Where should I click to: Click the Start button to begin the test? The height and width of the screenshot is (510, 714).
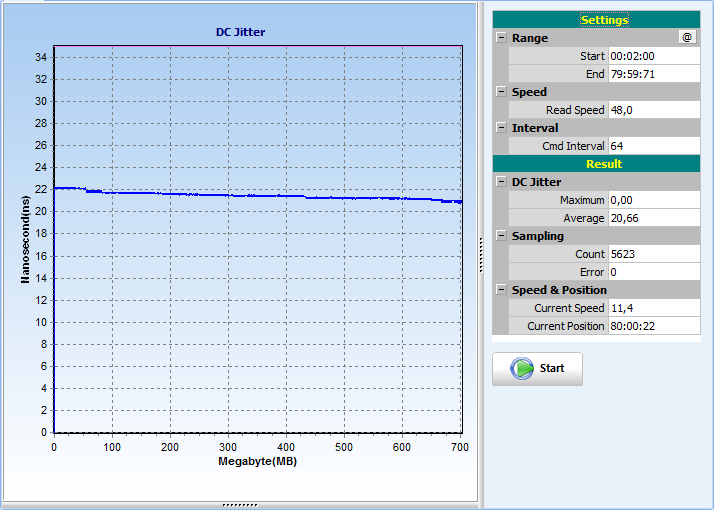[x=537, y=369]
